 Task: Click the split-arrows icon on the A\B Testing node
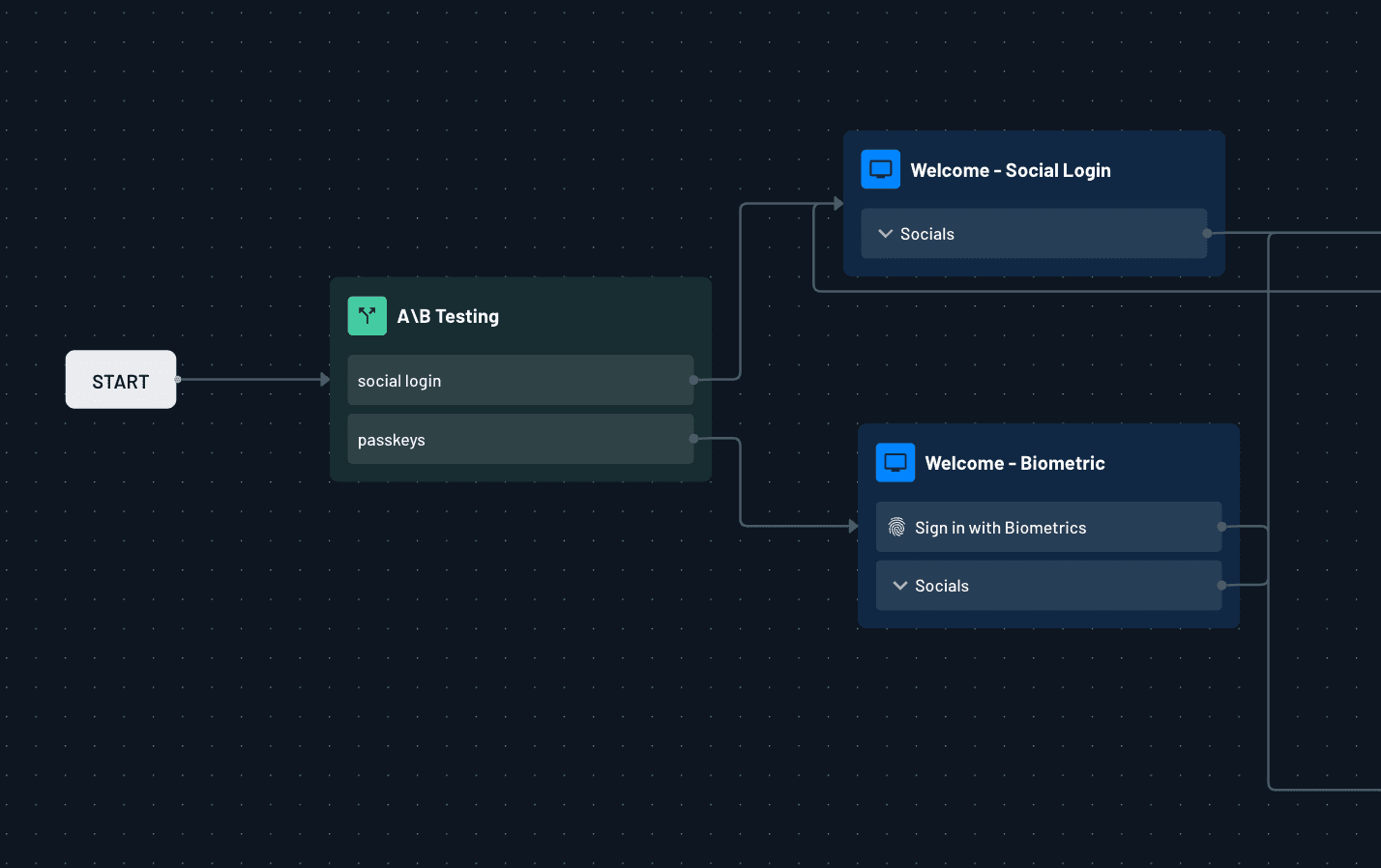[x=367, y=315]
